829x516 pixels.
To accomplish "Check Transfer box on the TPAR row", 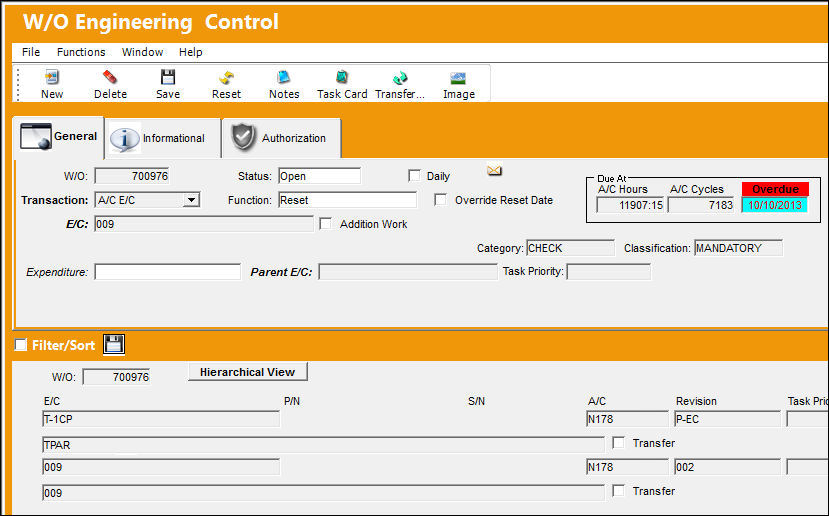I will pyautogui.click(x=618, y=443).
